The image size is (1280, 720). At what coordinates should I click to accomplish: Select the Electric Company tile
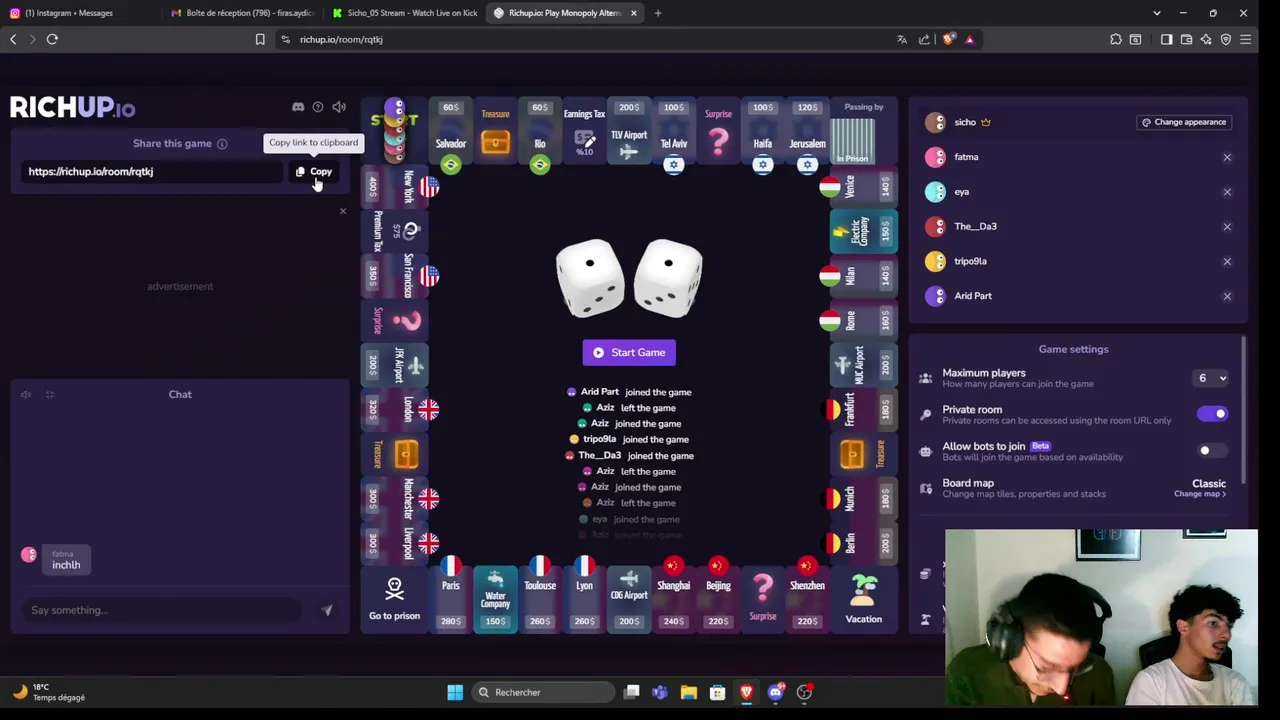point(863,231)
